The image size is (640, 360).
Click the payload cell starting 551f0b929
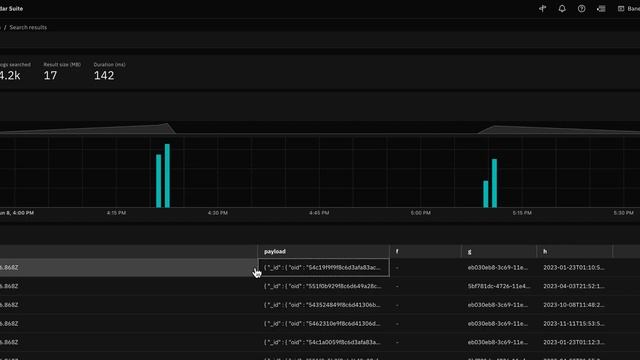pos(324,286)
